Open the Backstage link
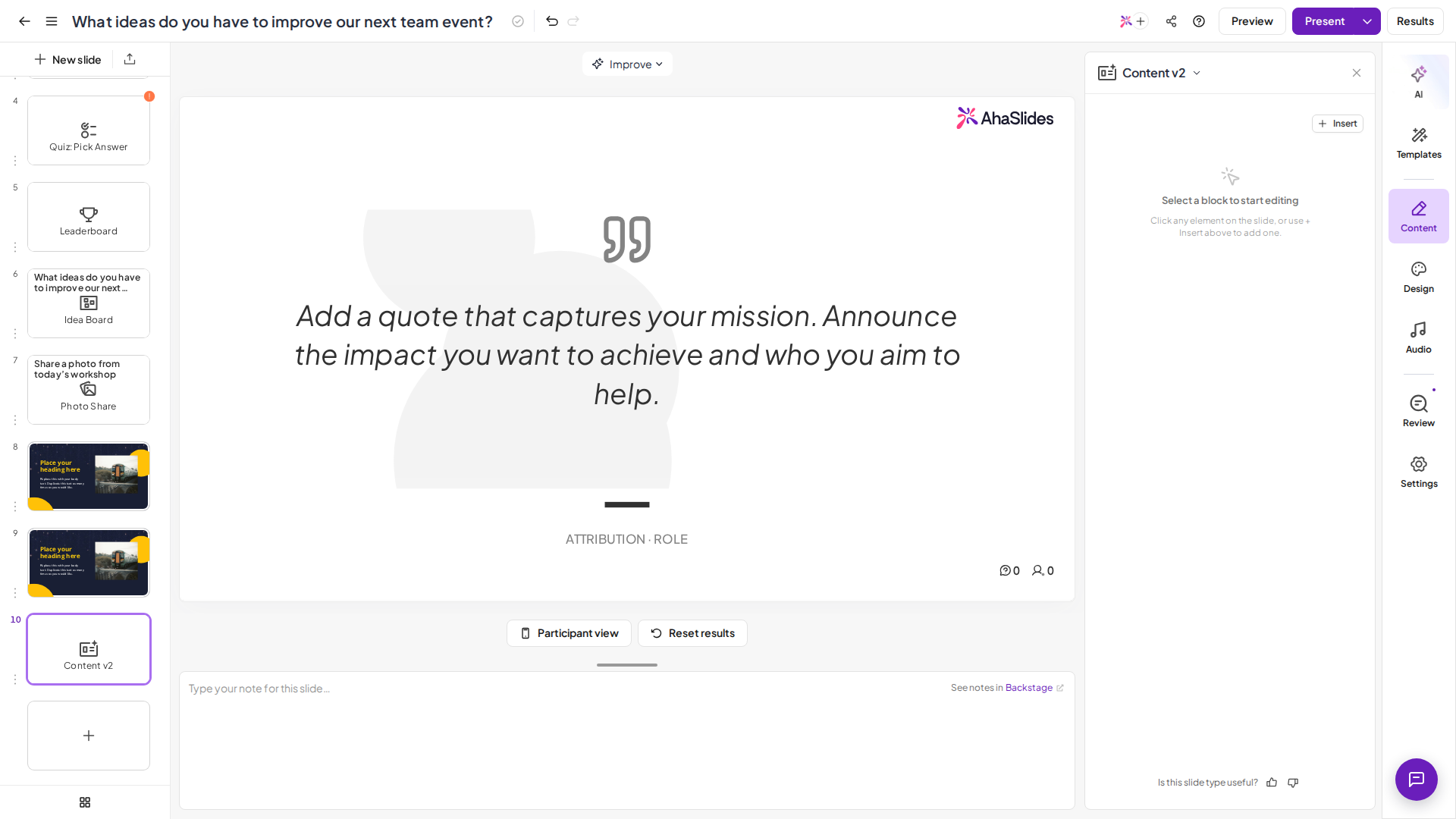The image size is (1456, 819). coord(1029,688)
